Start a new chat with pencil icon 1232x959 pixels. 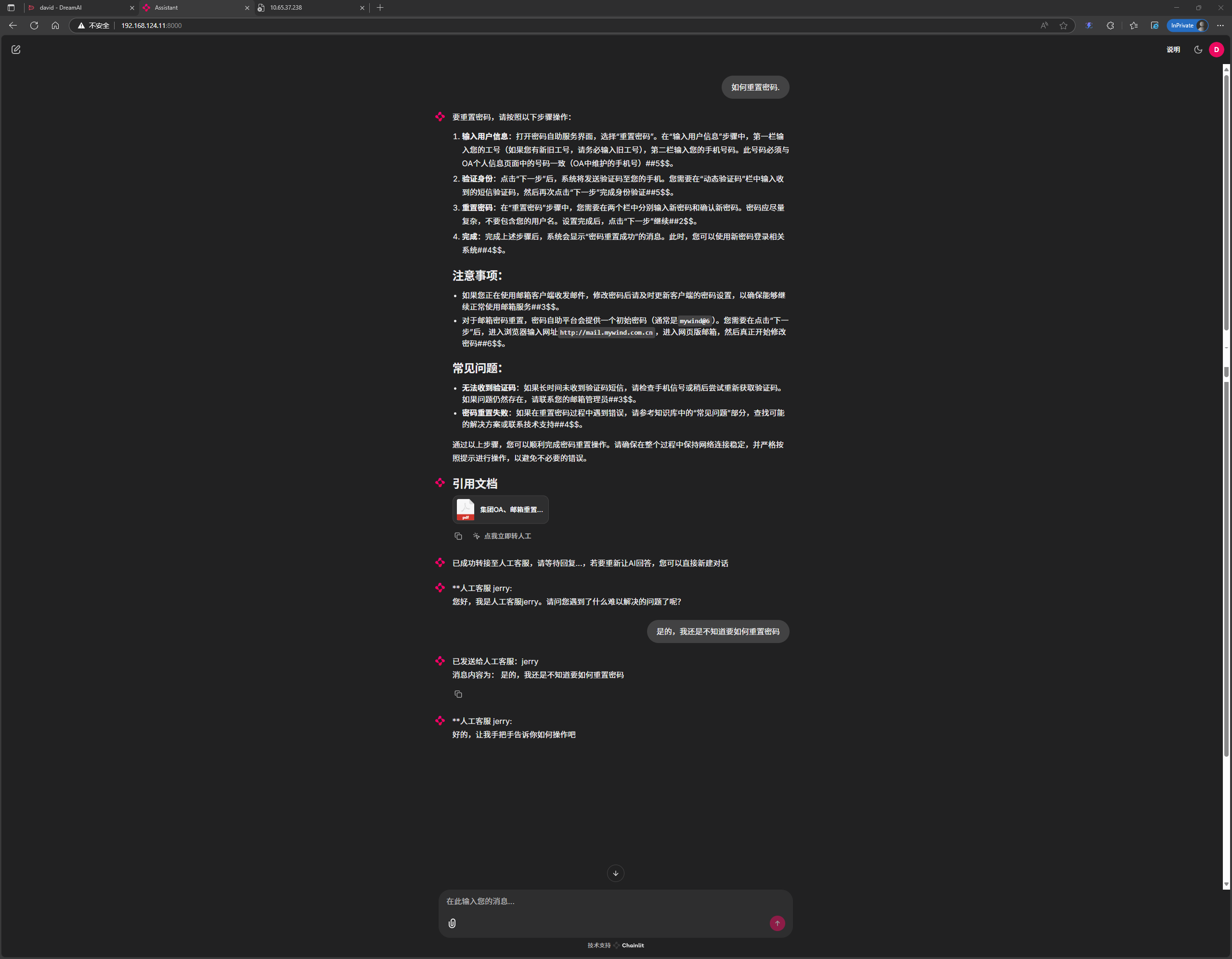pos(16,50)
